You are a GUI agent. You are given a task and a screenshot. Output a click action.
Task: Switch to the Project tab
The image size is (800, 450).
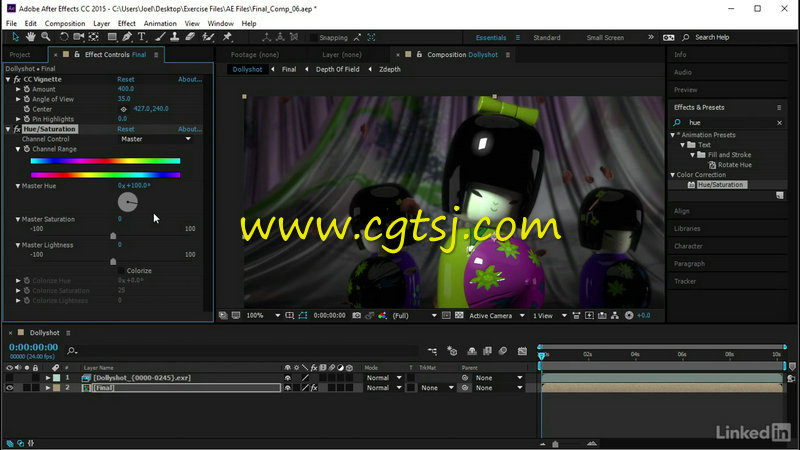coord(20,55)
